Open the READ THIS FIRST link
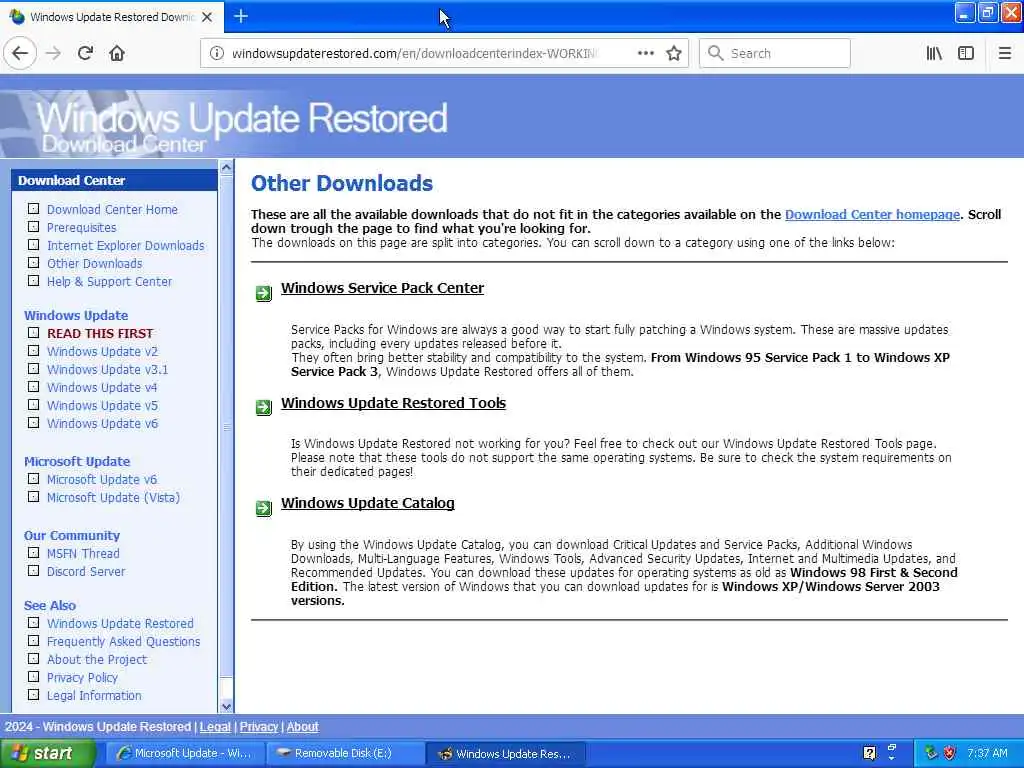Image resolution: width=1024 pixels, height=768 pixels. point(100,333)
